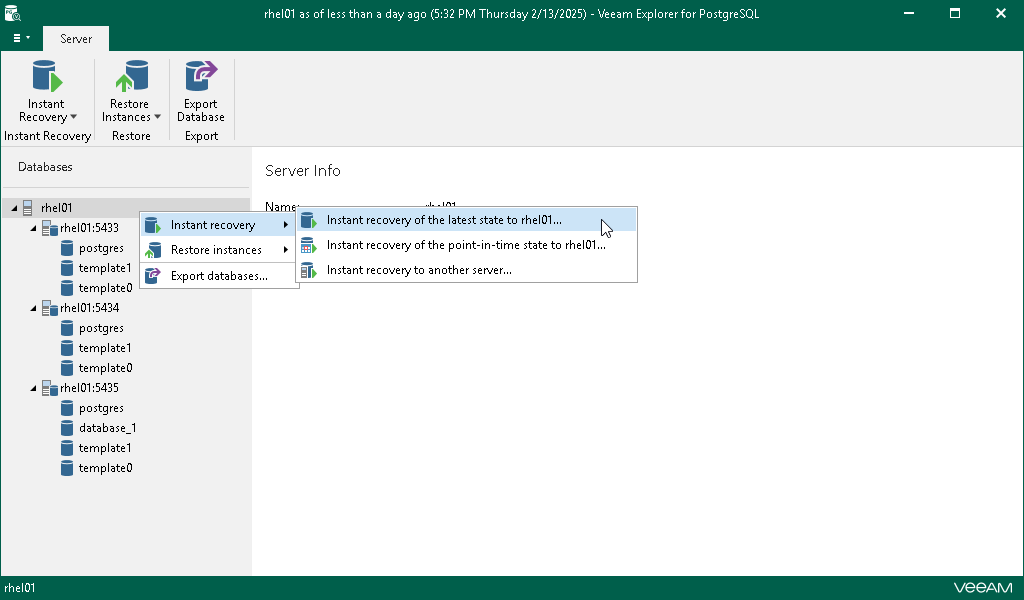1024x600 pixels.
Task: Click the another server recovery submenu icon
Action: [308, 270]
